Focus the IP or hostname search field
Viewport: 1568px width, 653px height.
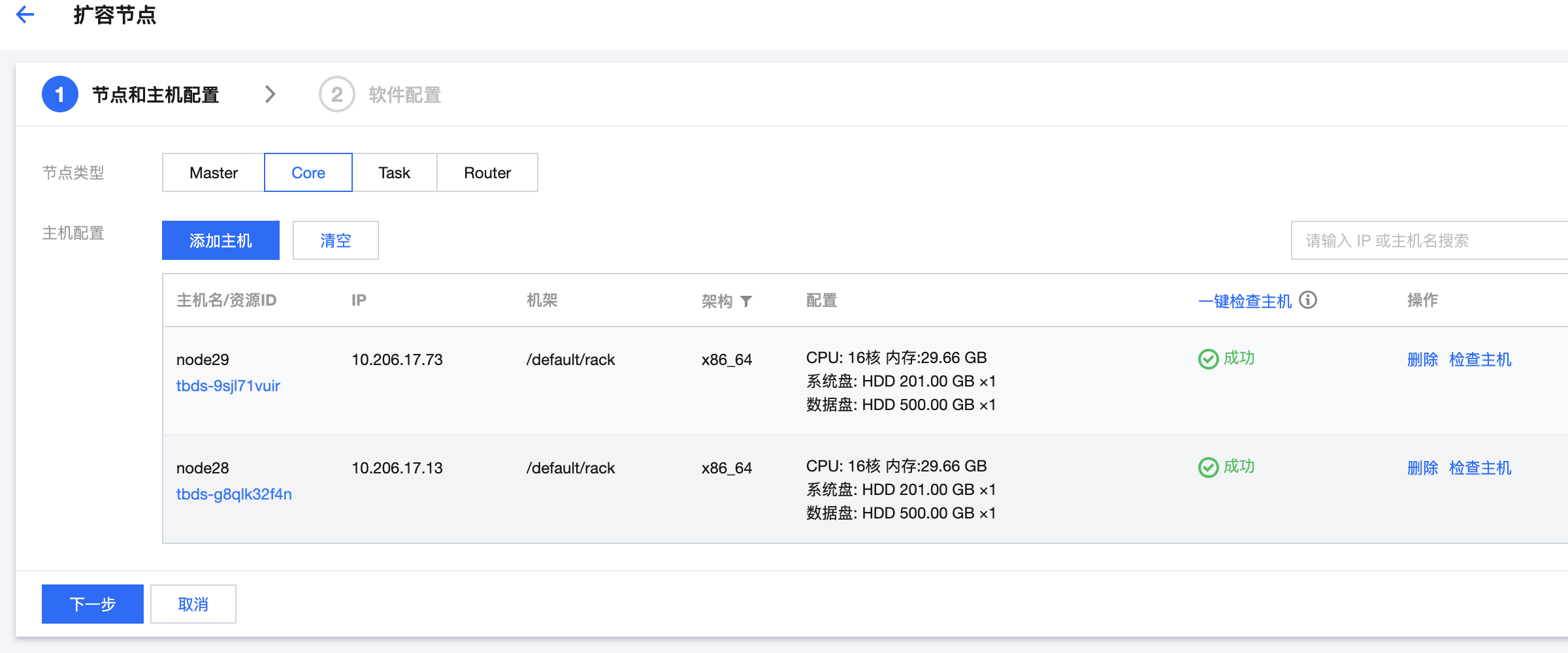1424,240
